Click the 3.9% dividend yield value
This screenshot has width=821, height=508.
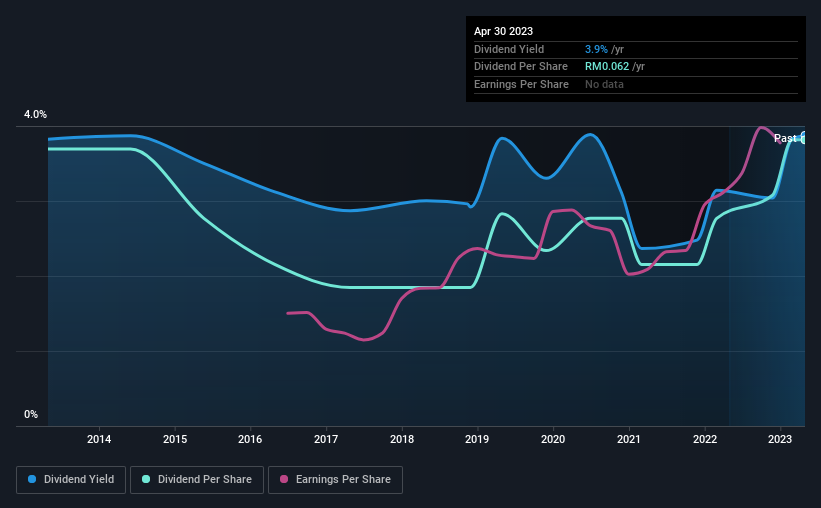pos(596,49)
